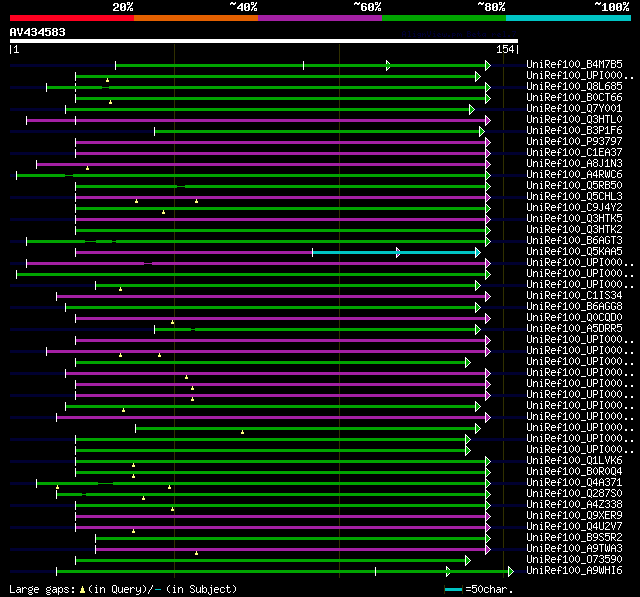Click the red 20% identity legend segment
This screenshot has width=640, height=597.
pos(72,18)
